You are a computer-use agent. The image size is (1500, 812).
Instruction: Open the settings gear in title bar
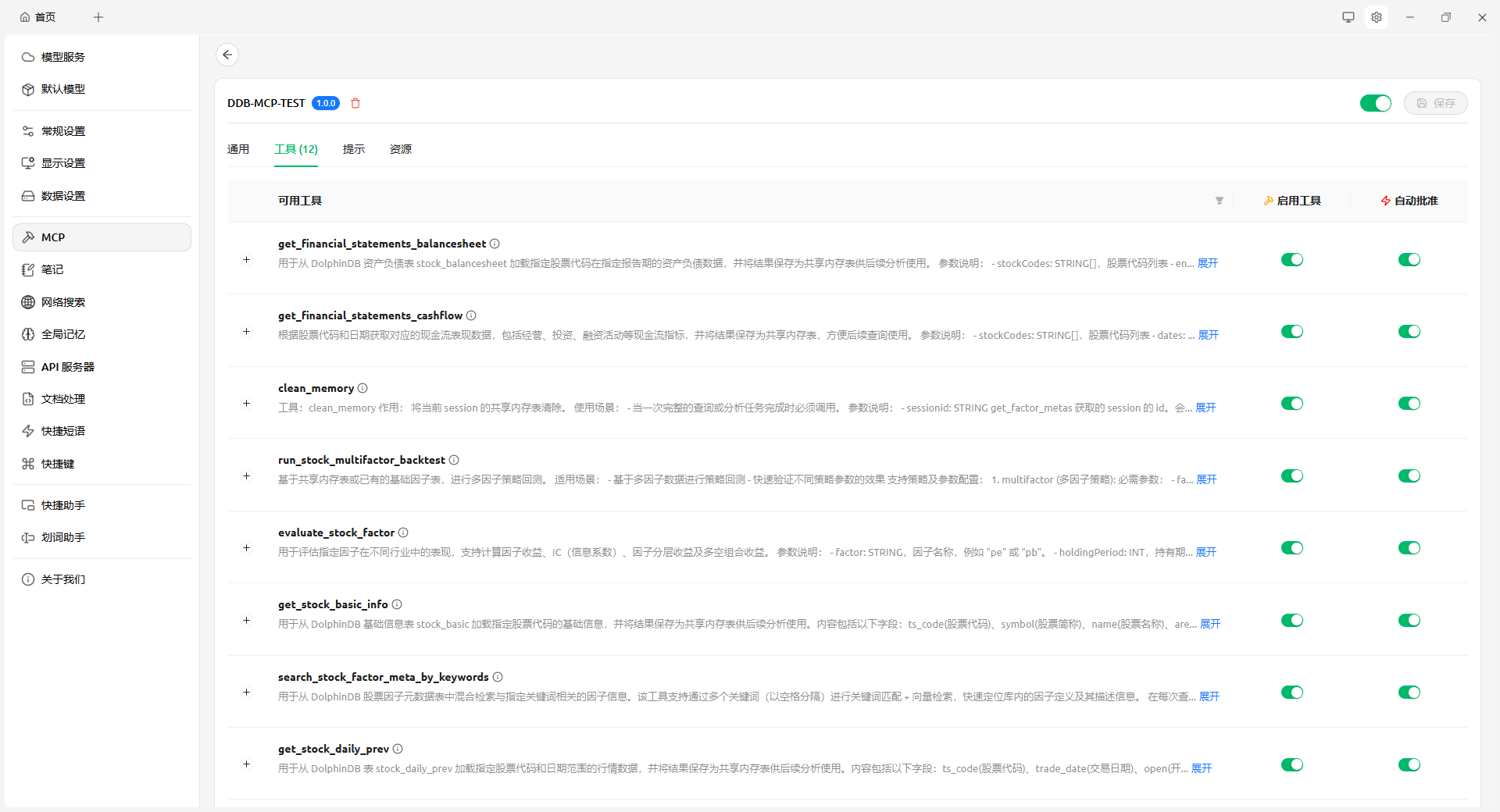pos(1377,17)
